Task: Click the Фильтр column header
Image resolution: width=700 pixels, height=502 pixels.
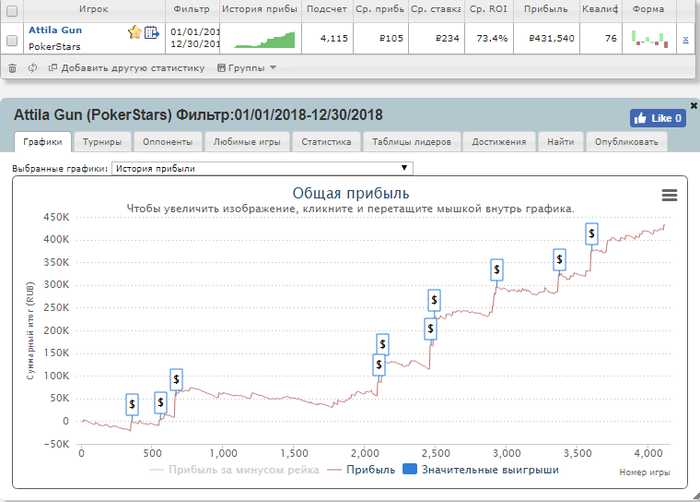Action: click(x=192, y=9)
